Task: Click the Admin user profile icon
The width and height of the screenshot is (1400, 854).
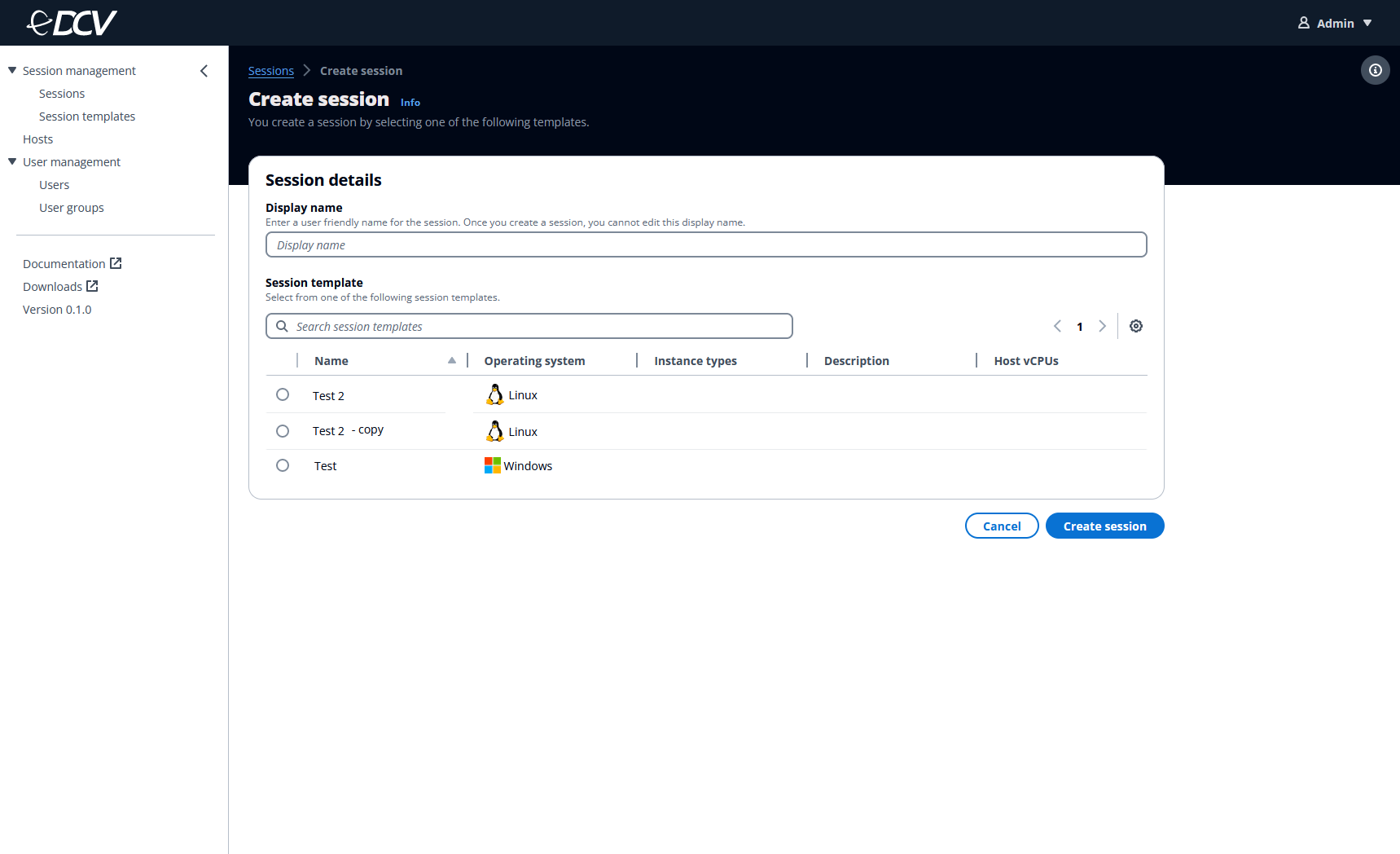Action: pos(1306,23)
